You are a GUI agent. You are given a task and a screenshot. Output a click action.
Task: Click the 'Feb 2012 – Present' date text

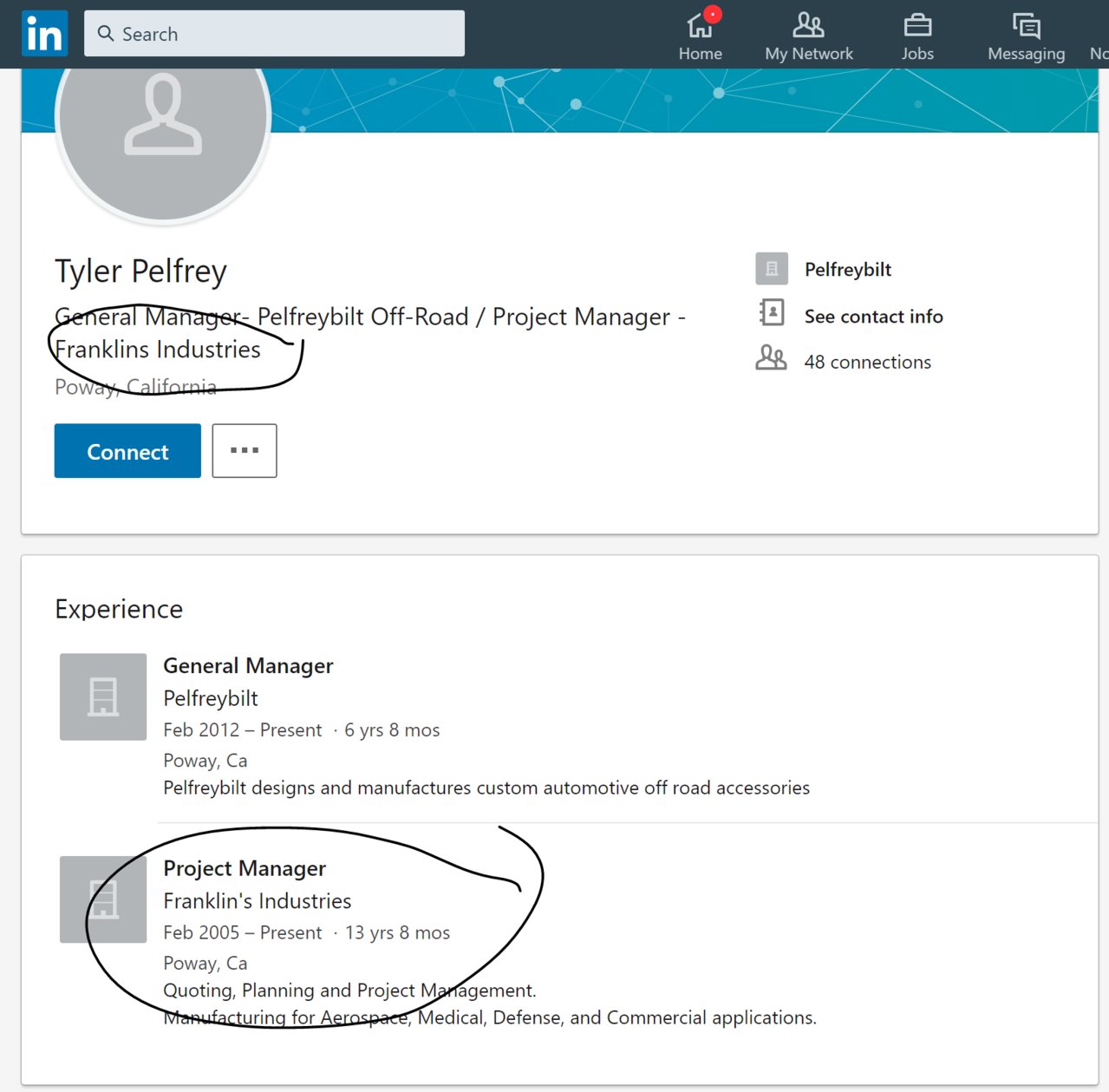click(x=242, y=730)
